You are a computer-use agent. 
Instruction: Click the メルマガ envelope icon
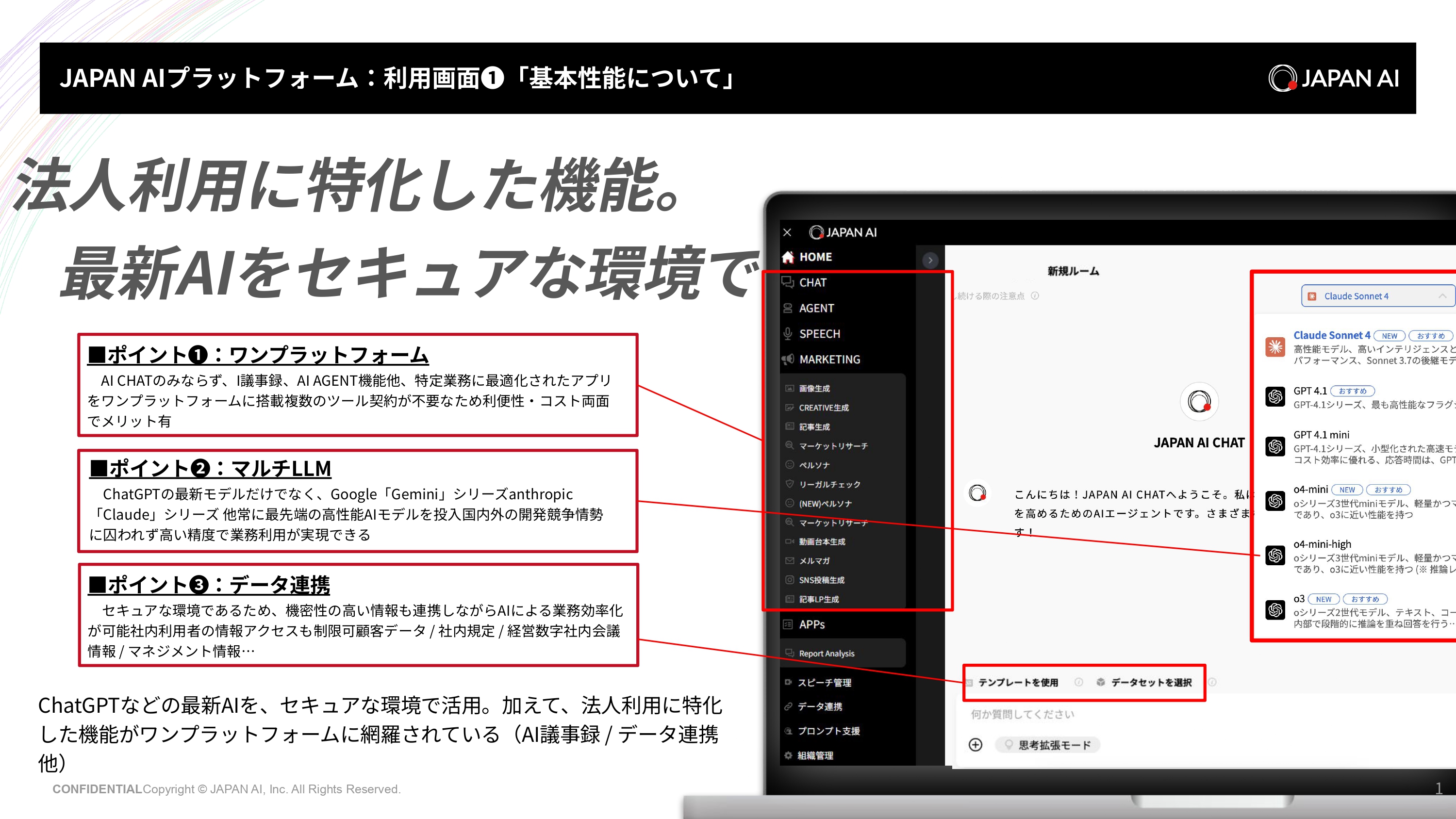[789, 560]
